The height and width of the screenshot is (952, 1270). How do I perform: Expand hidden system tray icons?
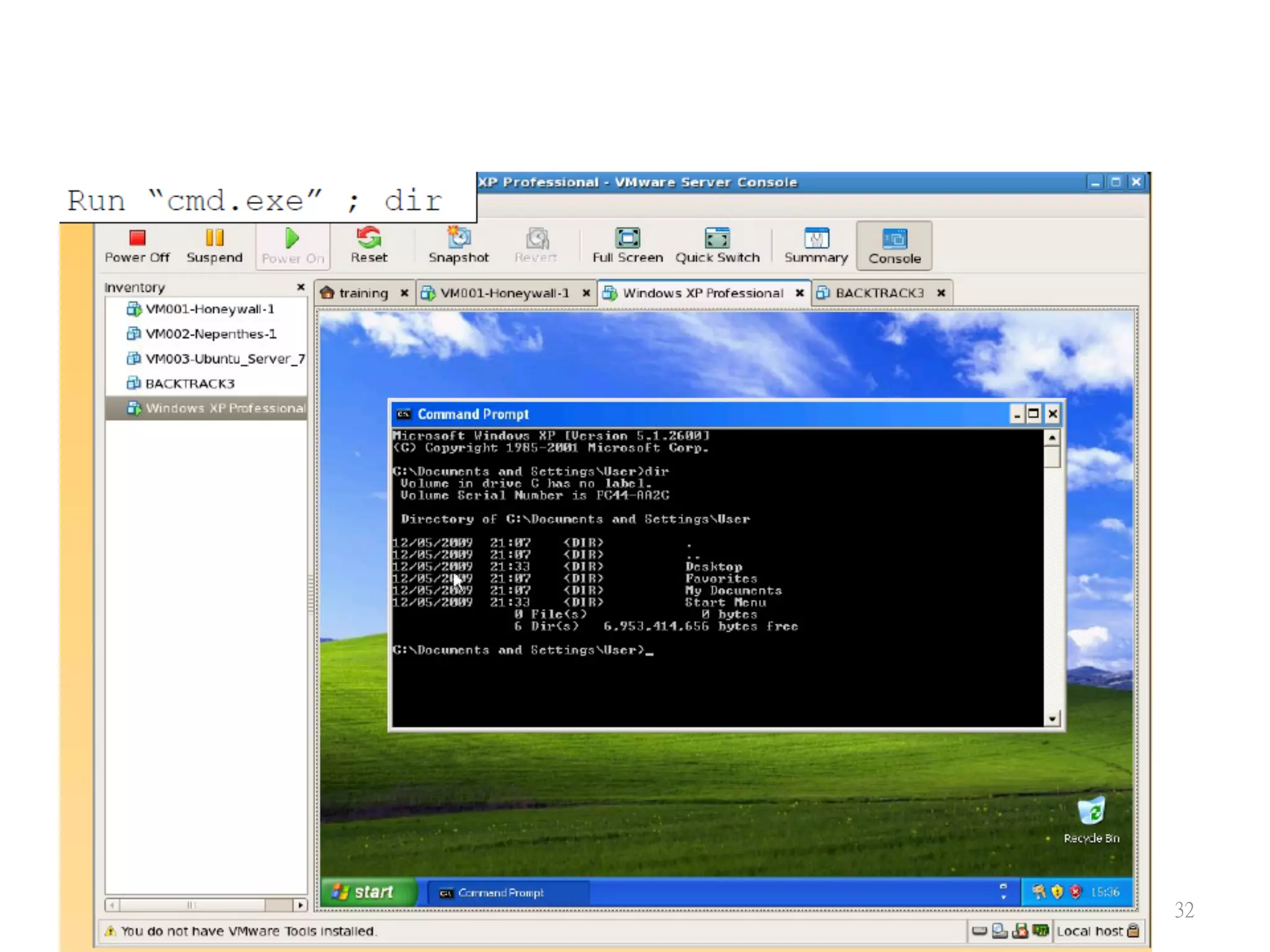pos(1003,892)
